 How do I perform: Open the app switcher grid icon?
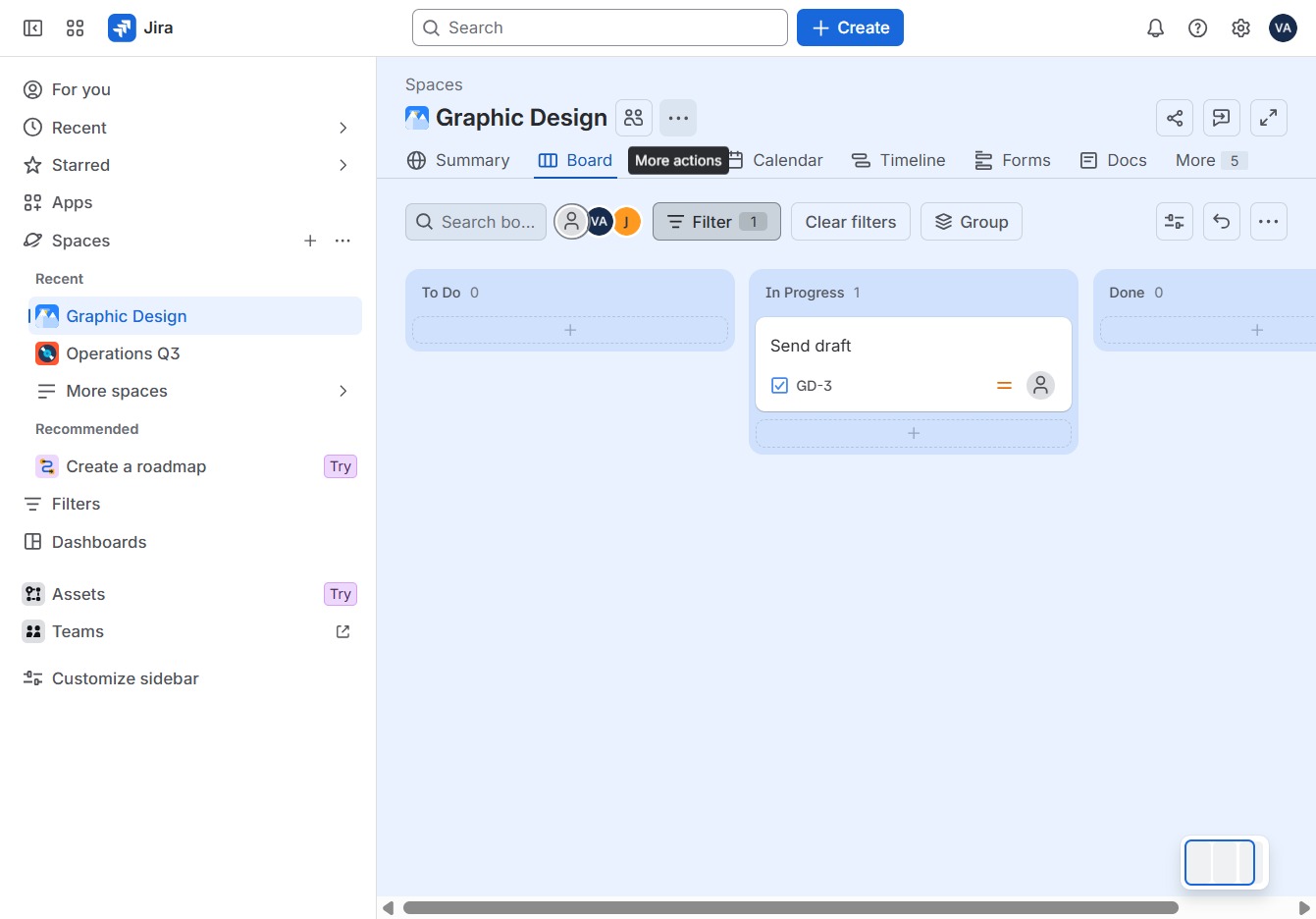pos(75,28)
